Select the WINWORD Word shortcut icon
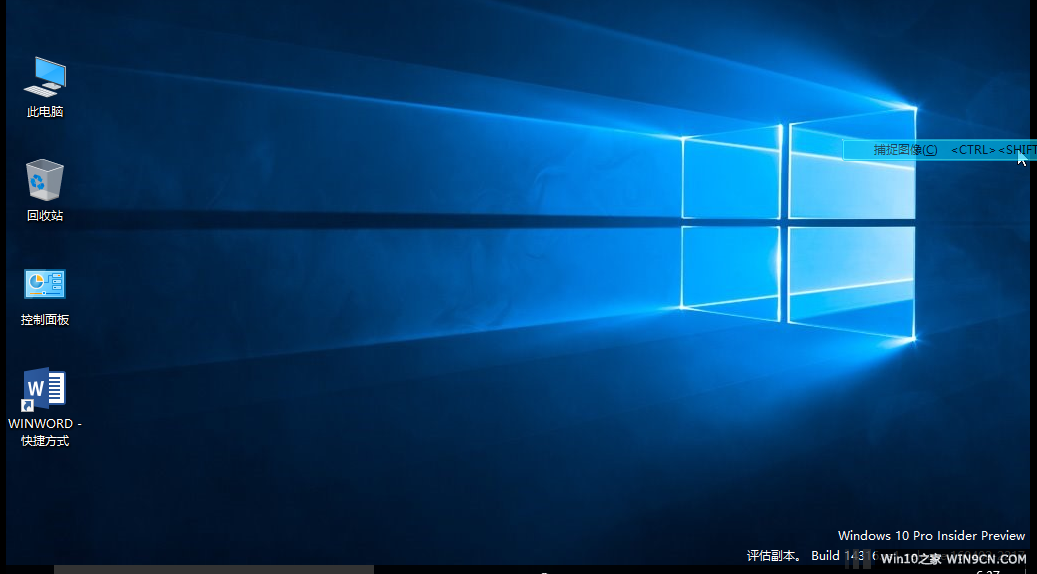The width and height of the screenshot is (1037, 574). 45,390
